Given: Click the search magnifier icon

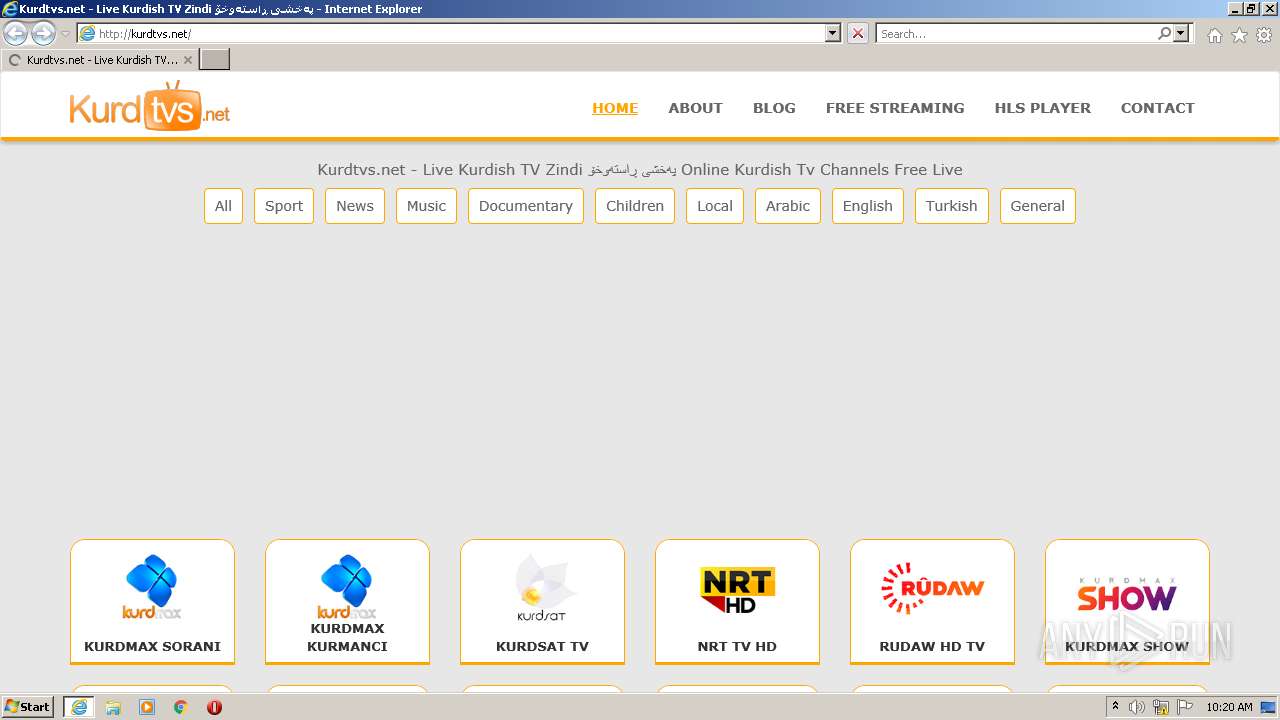Looking at the screenshot, I should tap(1164, 33).
